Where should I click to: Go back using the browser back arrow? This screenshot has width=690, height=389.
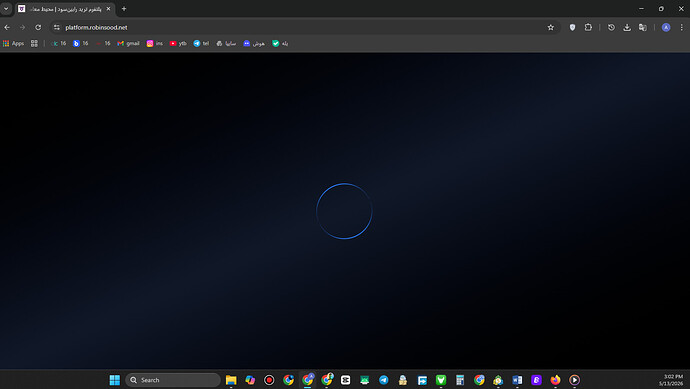[7, 27]
